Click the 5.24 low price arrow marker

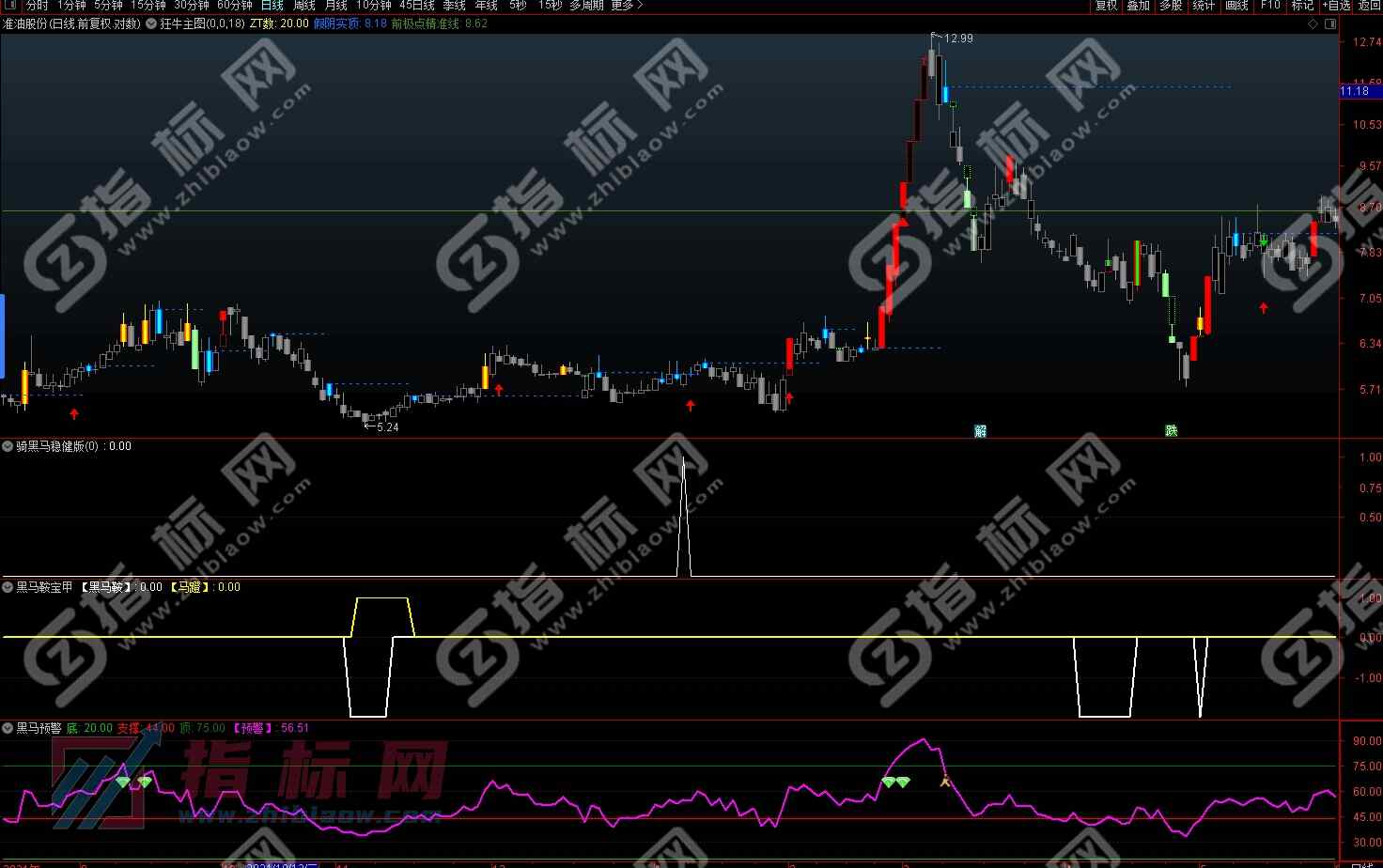coord(381,426)
